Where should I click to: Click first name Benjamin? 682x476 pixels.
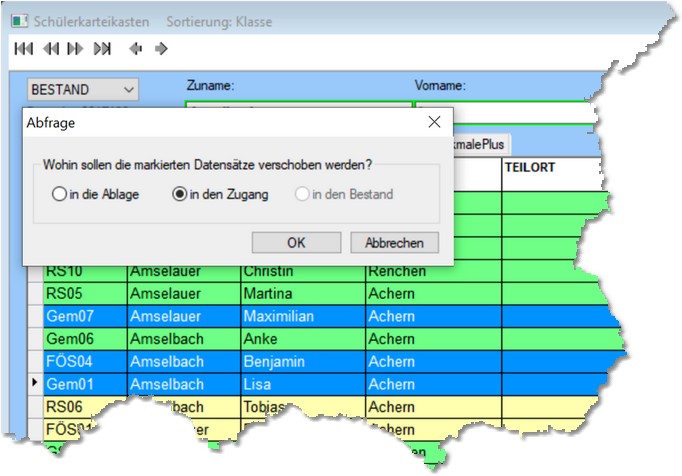(x=303, y=362)
